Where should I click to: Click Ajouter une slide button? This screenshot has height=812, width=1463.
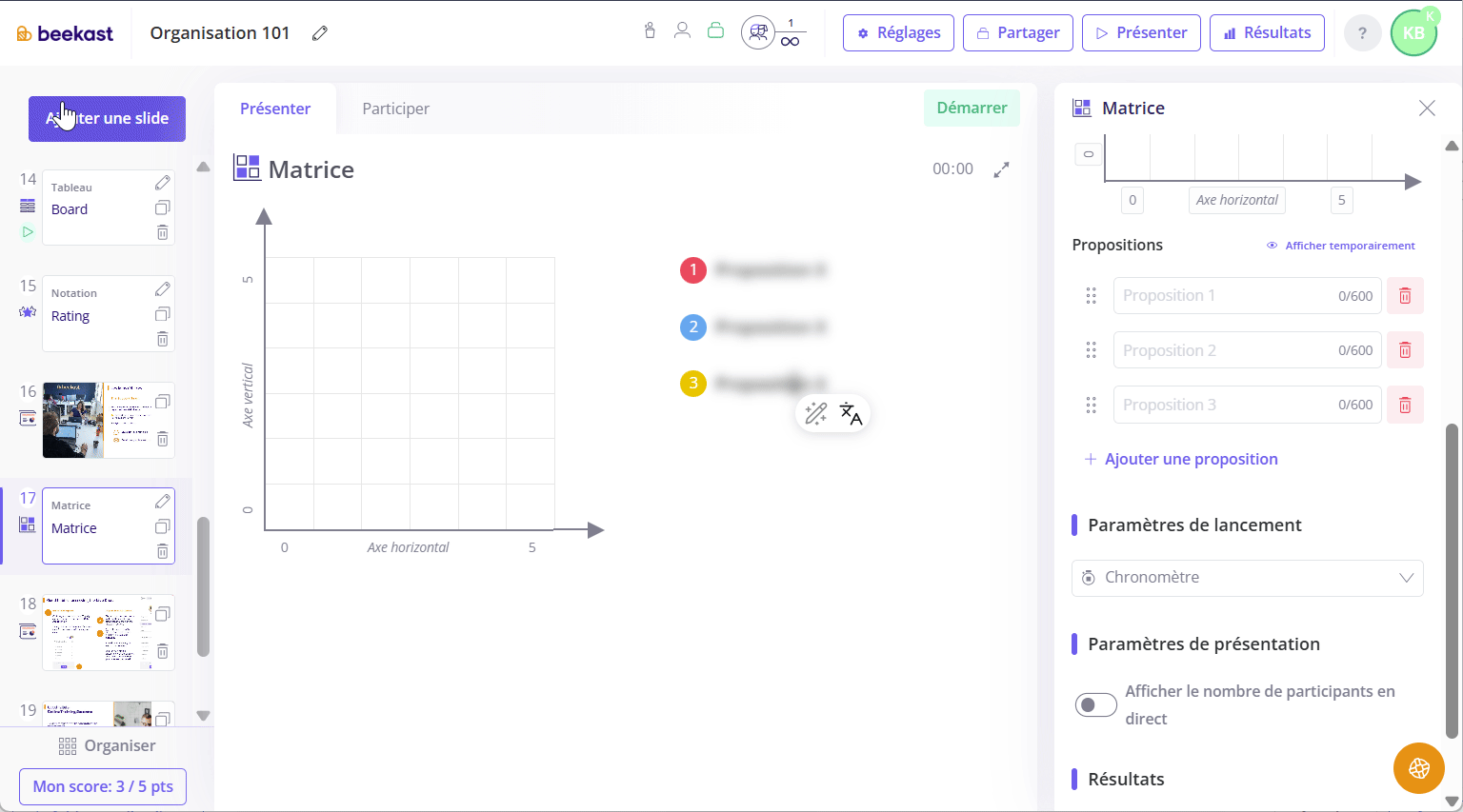(107, 119)
